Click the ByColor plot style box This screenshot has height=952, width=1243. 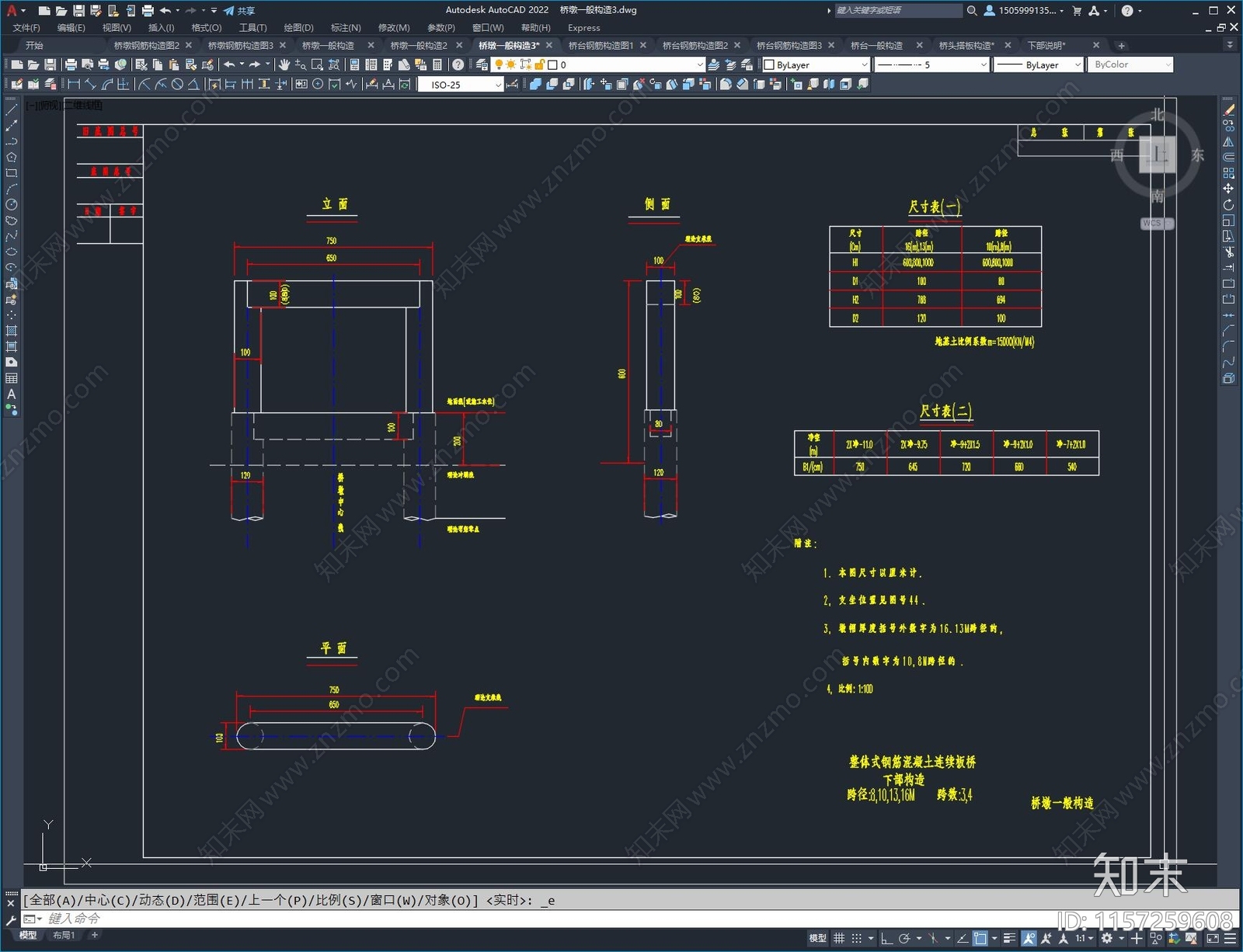click(x=1130, y=64)
